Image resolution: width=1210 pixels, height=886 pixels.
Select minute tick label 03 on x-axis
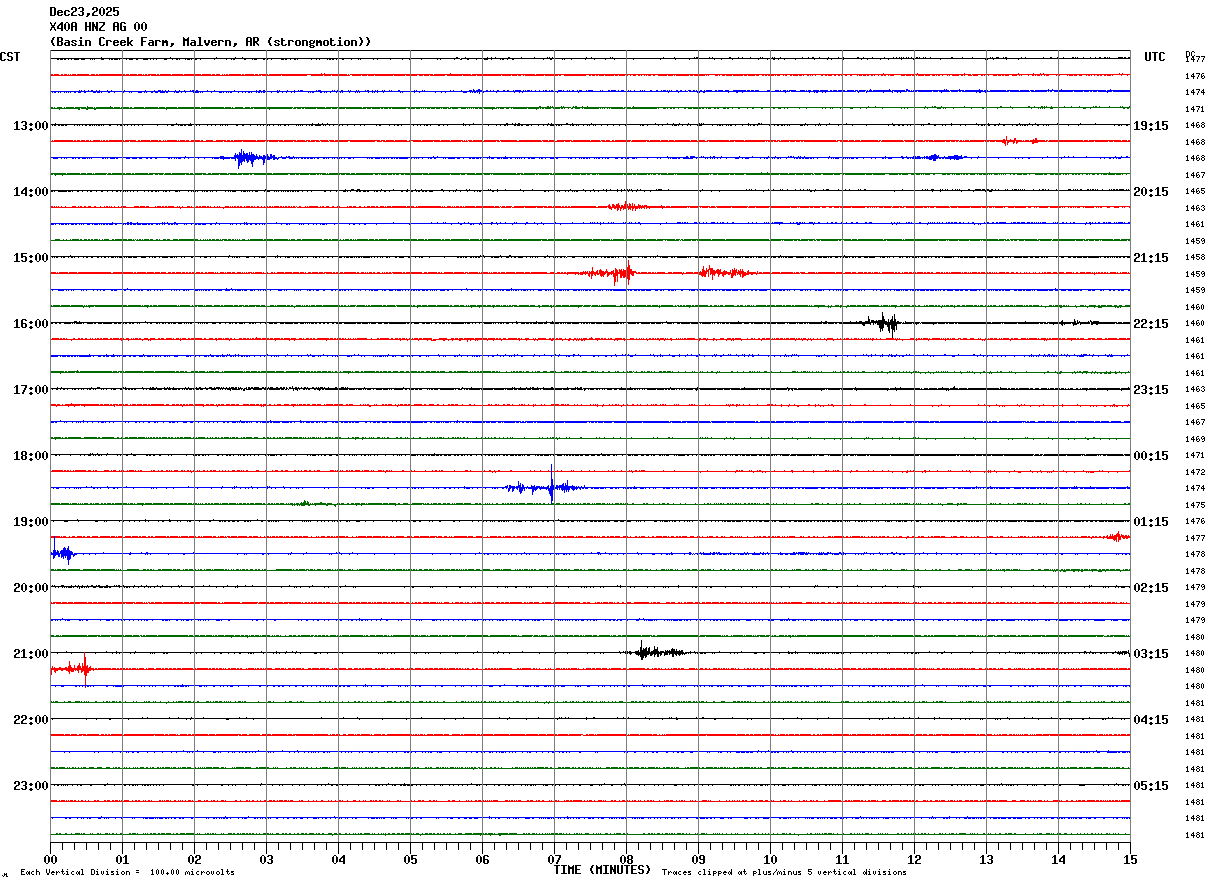coord(266,859)
